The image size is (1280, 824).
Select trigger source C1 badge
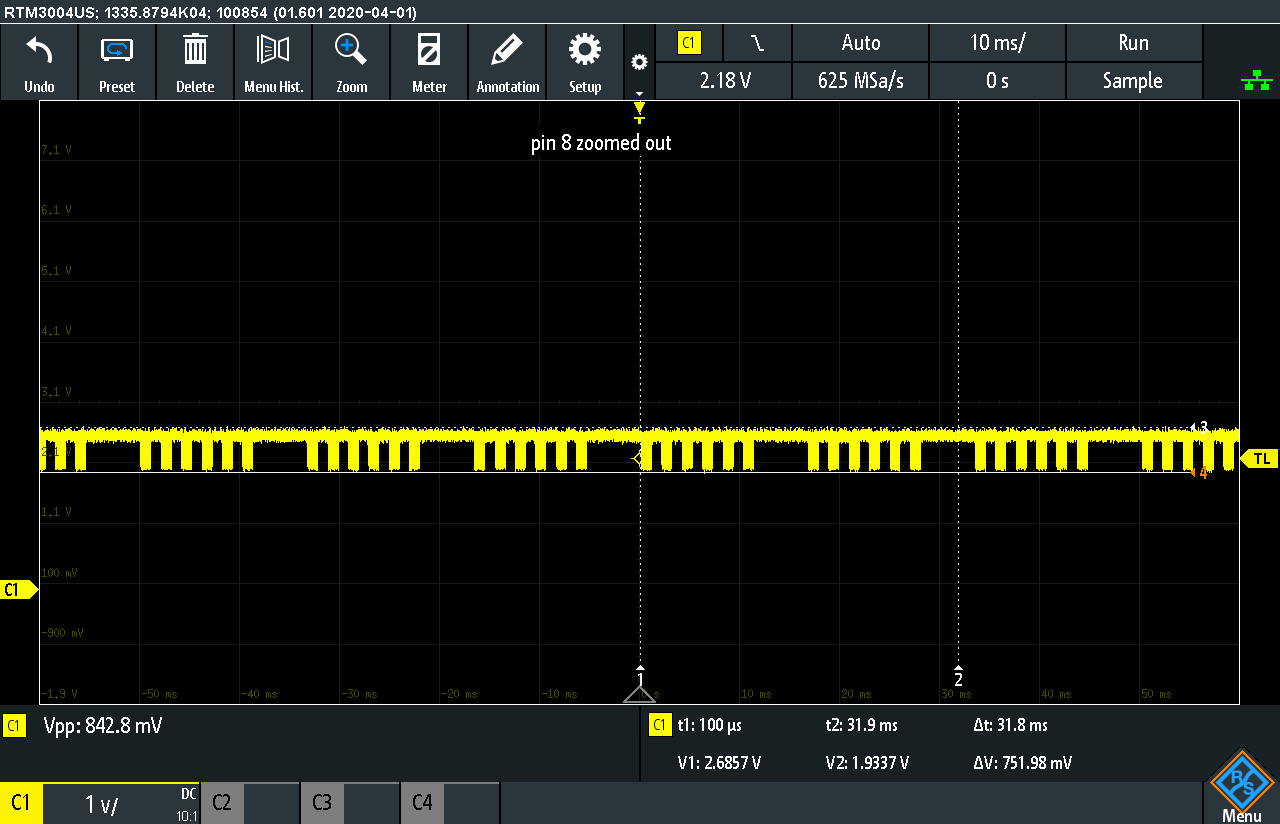(x=689, y=43)
